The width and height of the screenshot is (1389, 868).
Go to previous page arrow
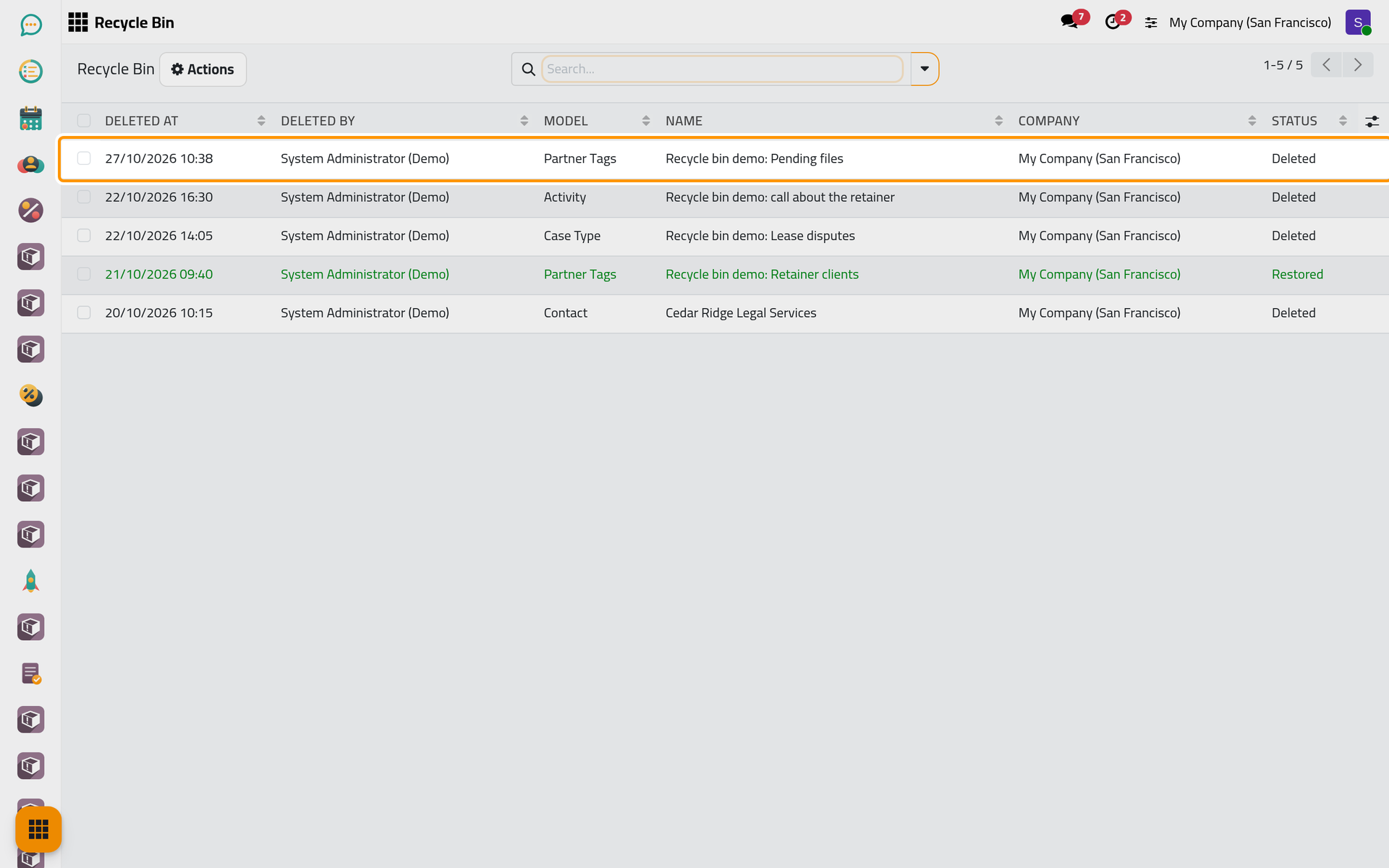coord(1327,65)
